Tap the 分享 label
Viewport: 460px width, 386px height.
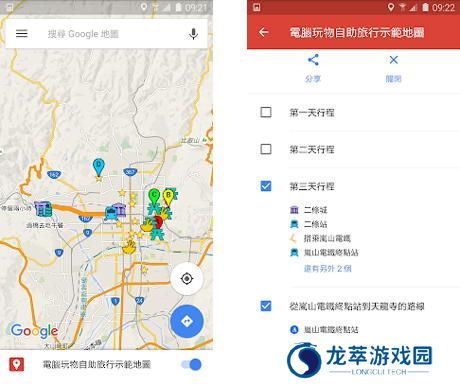point(313,79)
